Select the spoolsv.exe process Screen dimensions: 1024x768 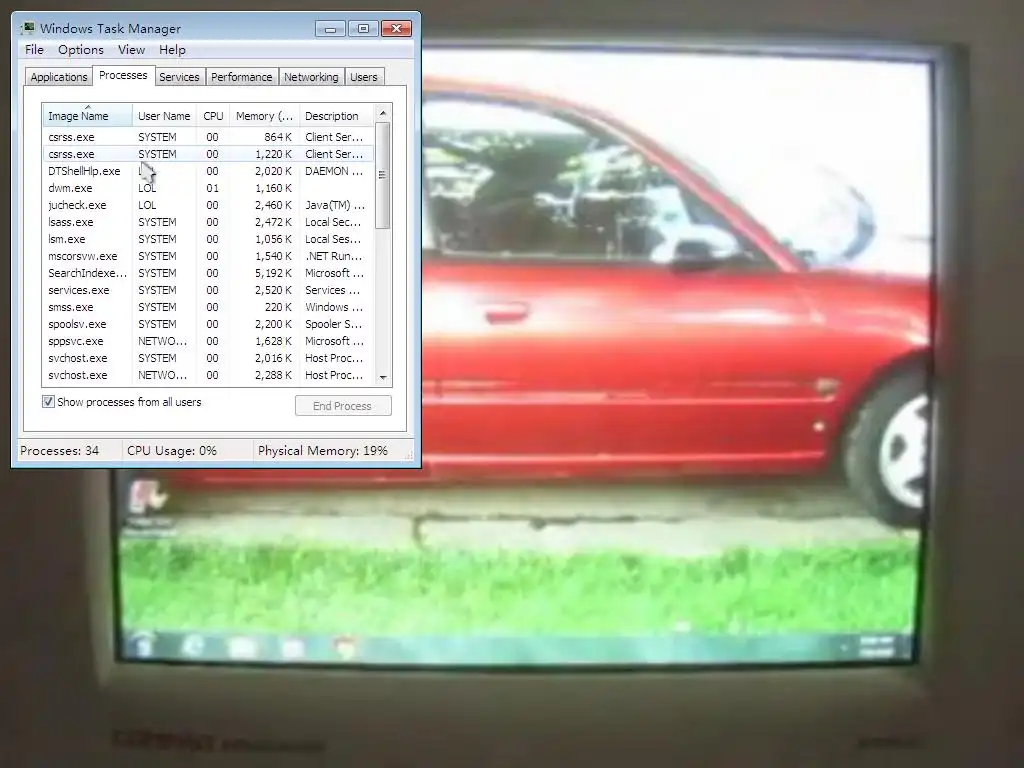208,324
